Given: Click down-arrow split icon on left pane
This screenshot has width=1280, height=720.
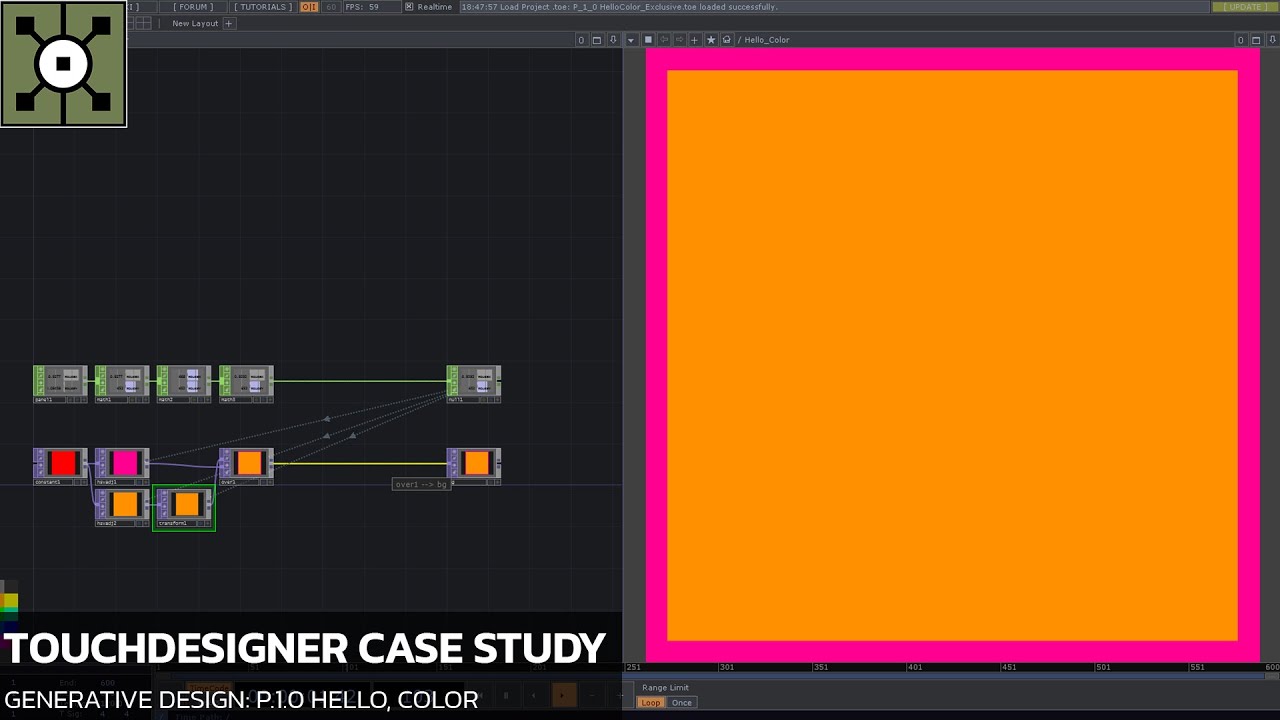Looking at the screenshot, I should [613, 40].
